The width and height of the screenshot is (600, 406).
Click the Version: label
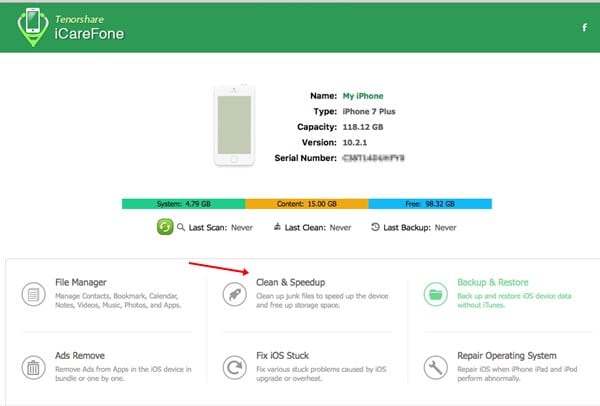pyautogui.click(x=320, y=143)
